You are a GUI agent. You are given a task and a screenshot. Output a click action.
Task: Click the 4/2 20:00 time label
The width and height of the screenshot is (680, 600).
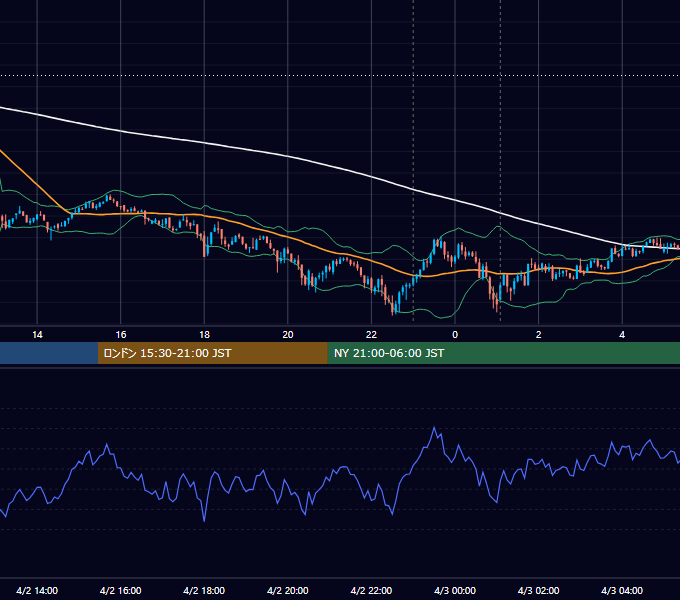coord(288,590)
